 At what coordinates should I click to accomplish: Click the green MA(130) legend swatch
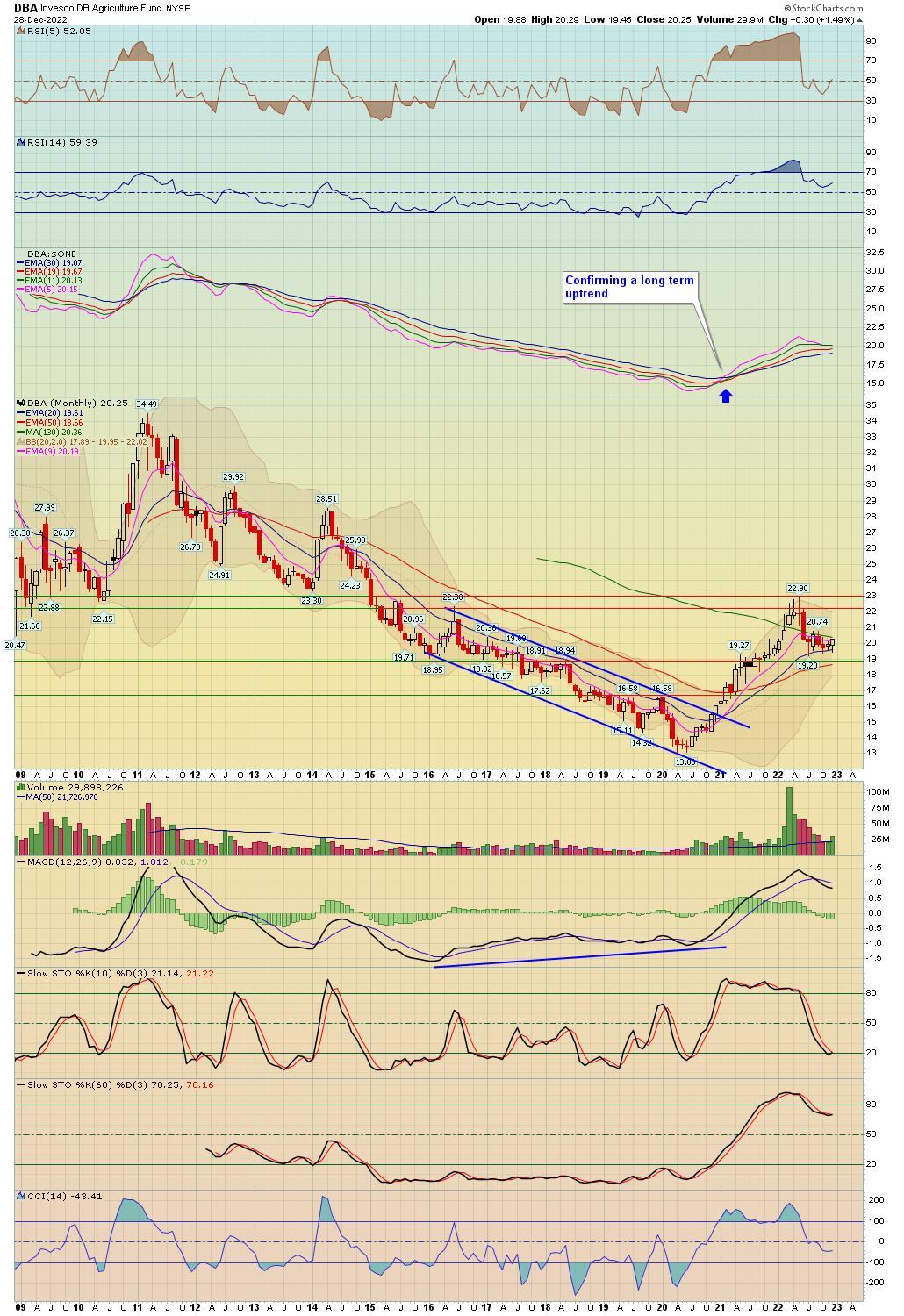click(x=21, y=433)
